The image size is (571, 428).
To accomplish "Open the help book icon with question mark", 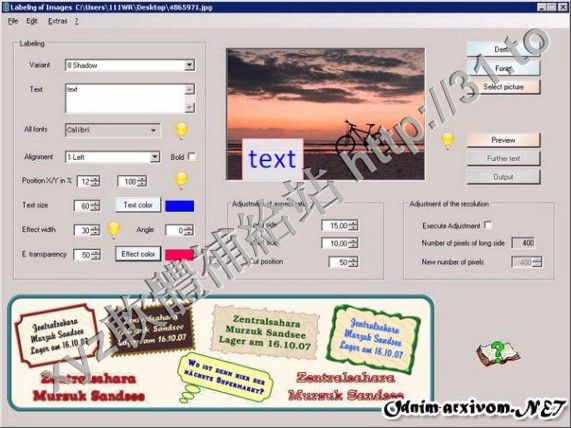I will tap(498, 353).
